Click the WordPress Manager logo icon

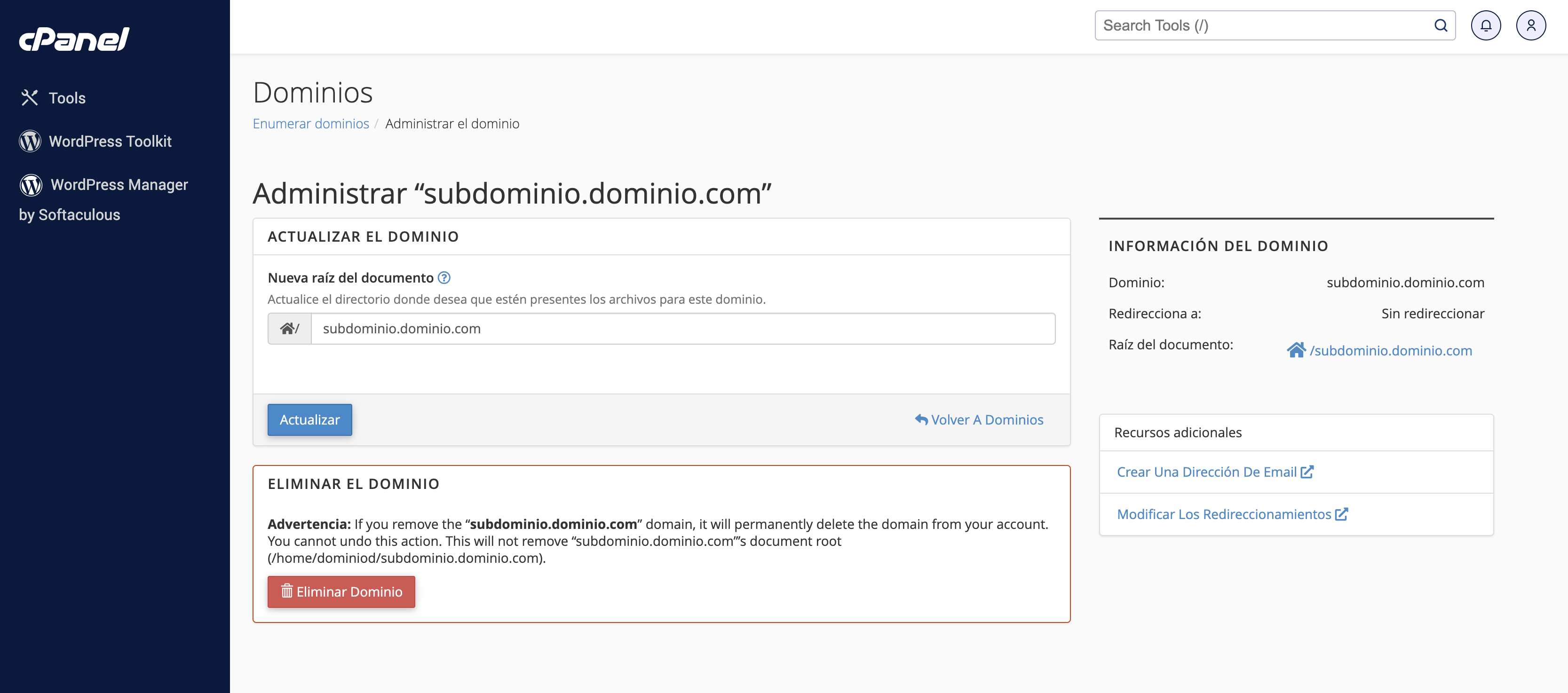tap(31, 185)
